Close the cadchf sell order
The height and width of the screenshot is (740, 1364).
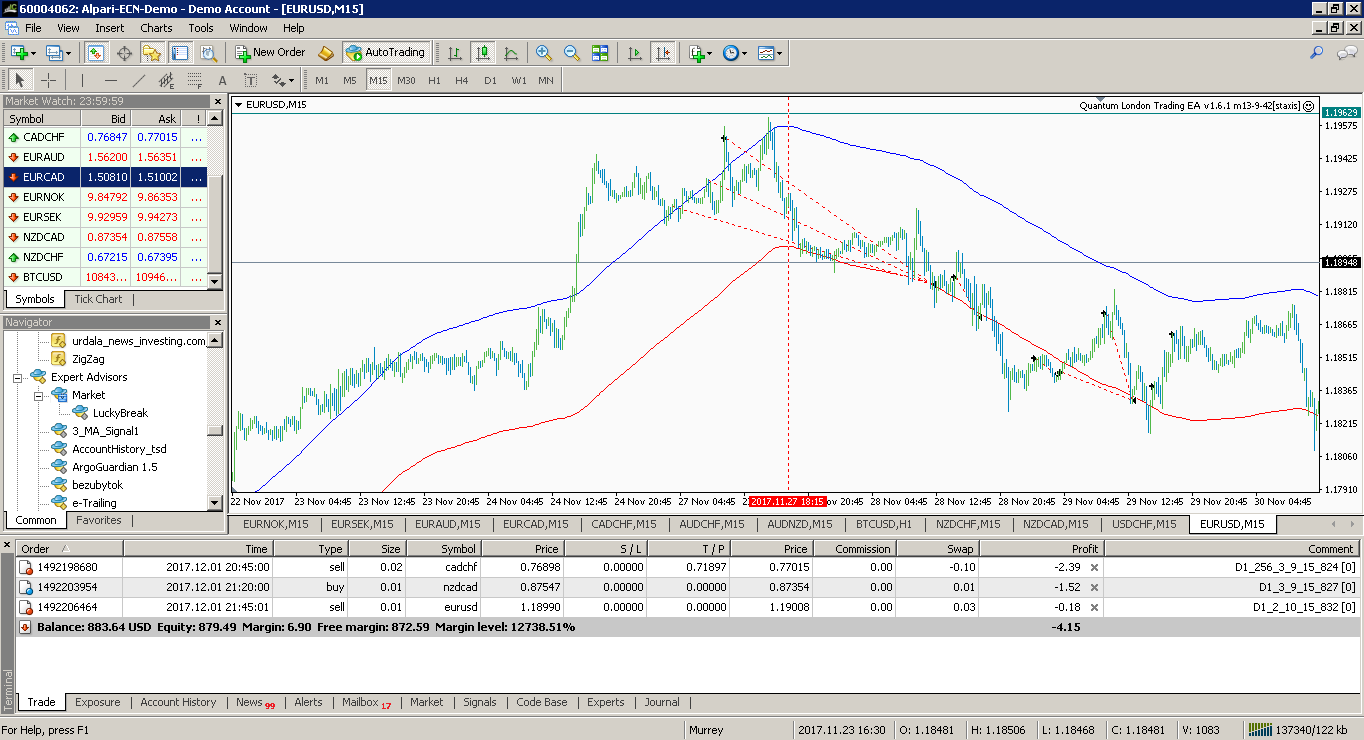tap(1094, 567)
